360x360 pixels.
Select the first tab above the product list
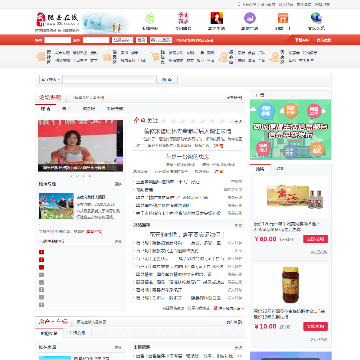pyautogui.click(x=260, y=169)
